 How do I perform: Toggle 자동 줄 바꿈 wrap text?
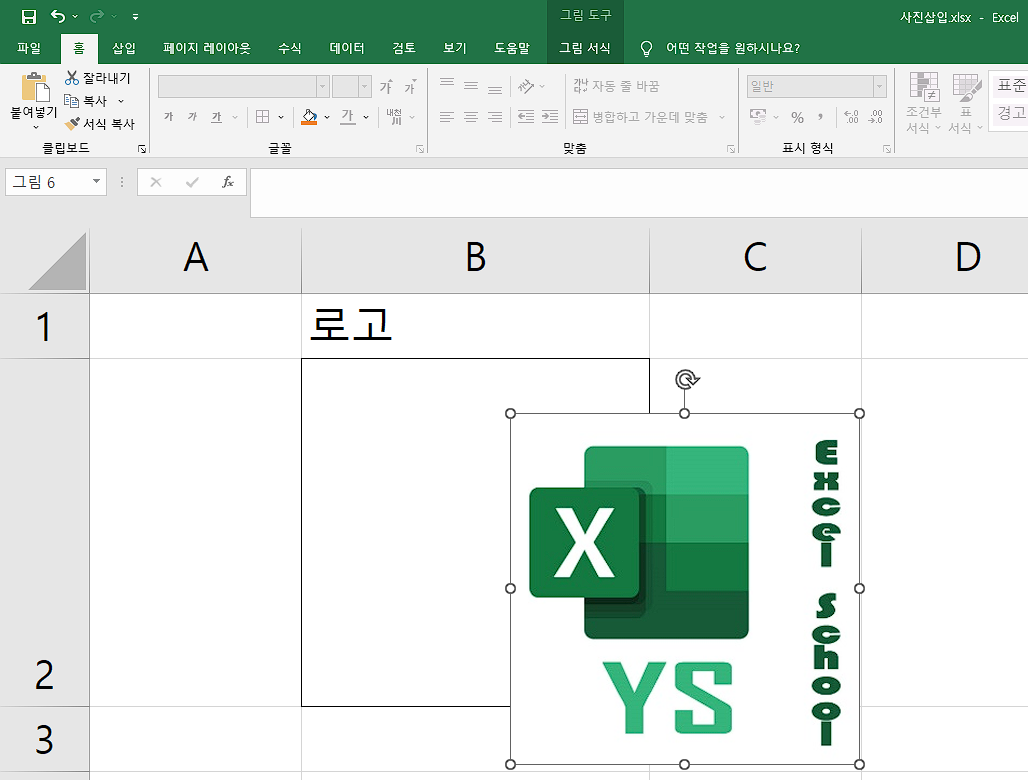[x=616, y=86]
